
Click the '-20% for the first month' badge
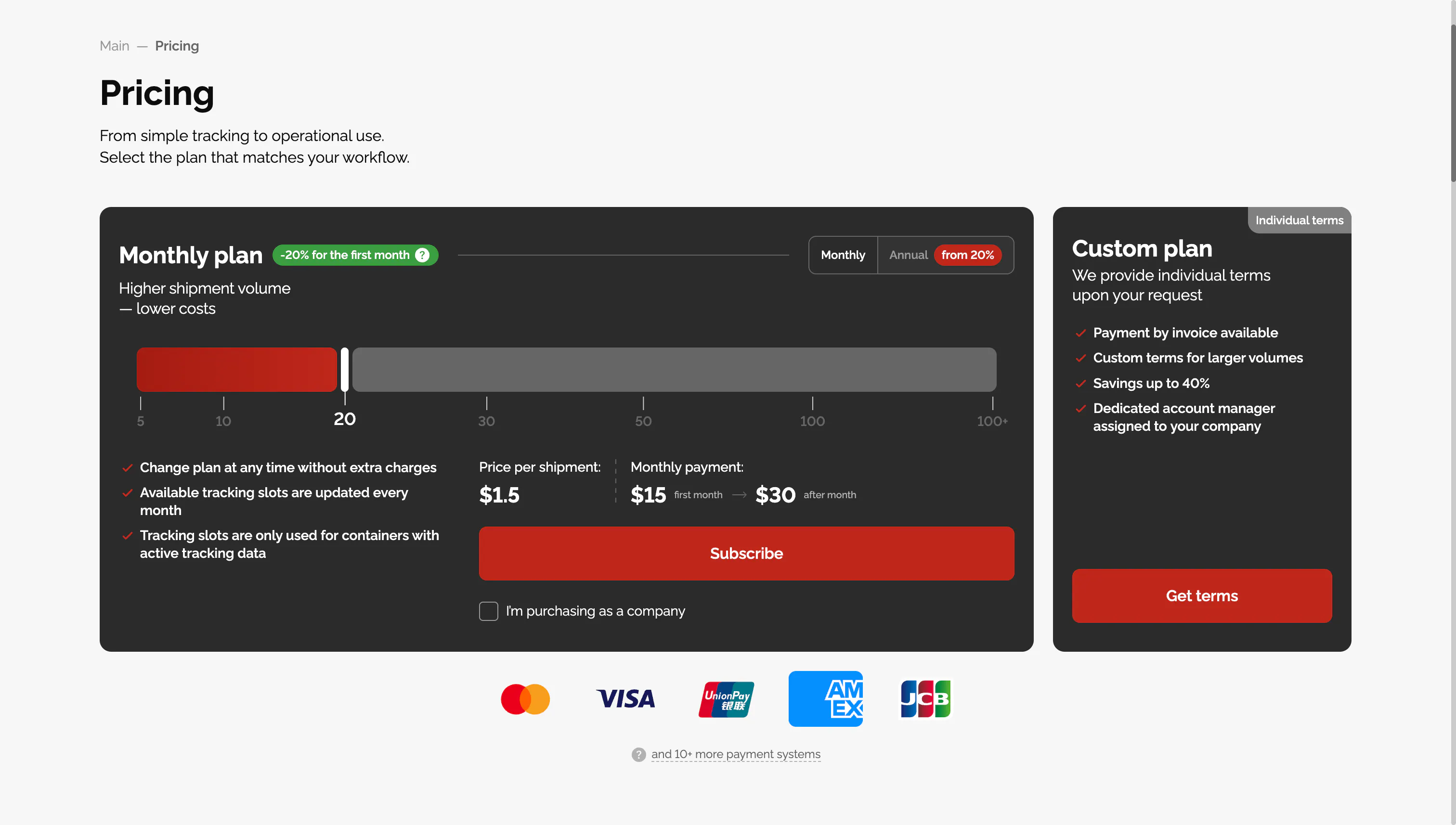(x=355, y=255)
